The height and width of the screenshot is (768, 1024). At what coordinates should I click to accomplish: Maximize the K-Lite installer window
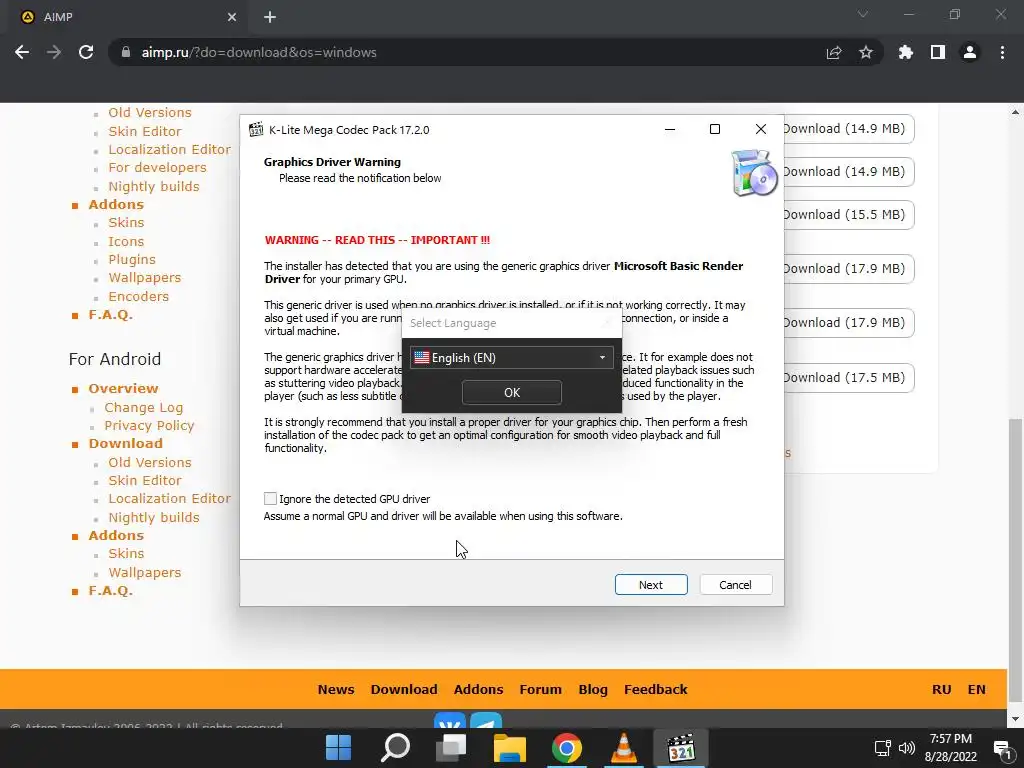pos(714,129)
